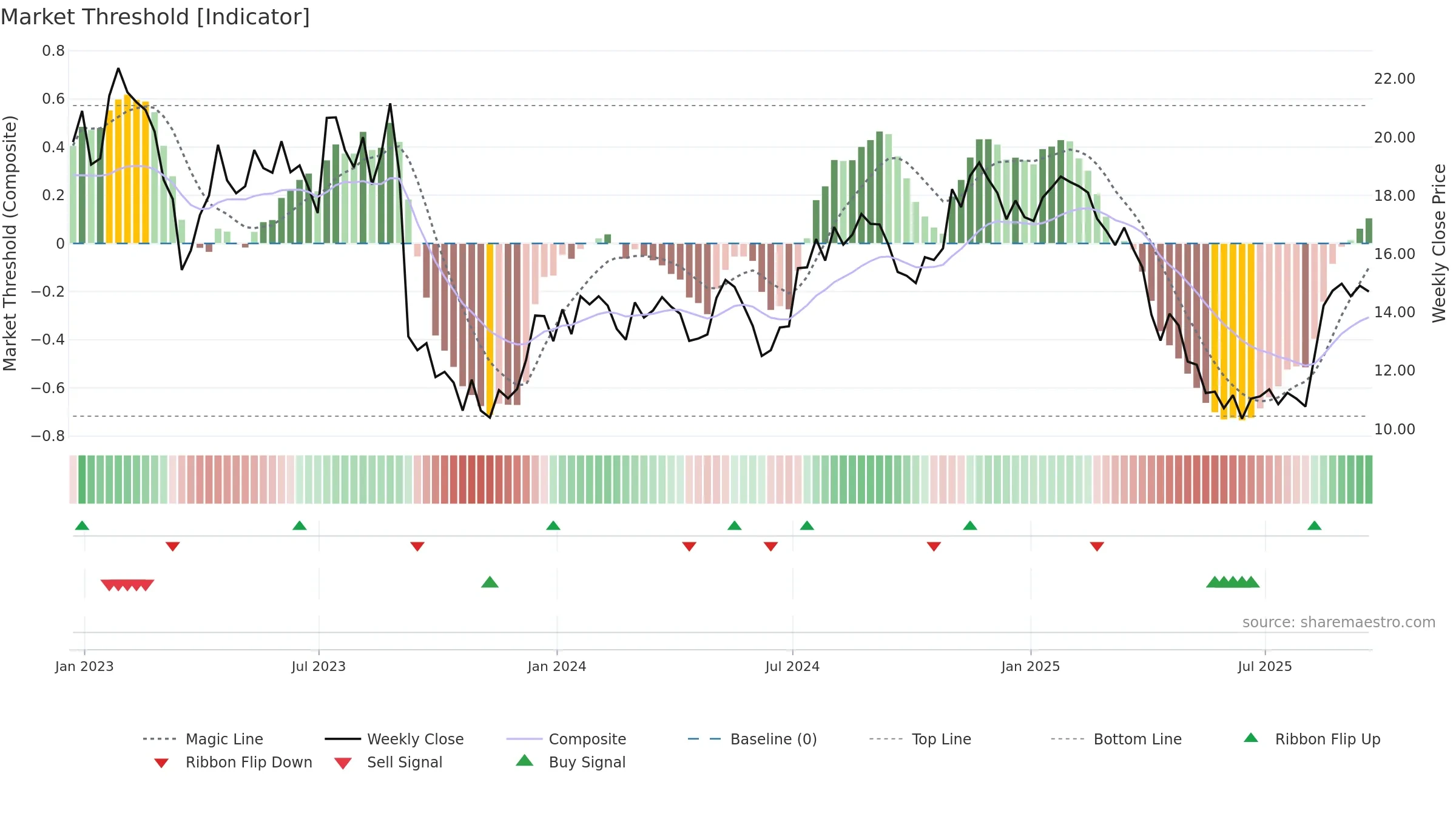Click the Jul 2025 x-axis label

tap(1265, 667)
